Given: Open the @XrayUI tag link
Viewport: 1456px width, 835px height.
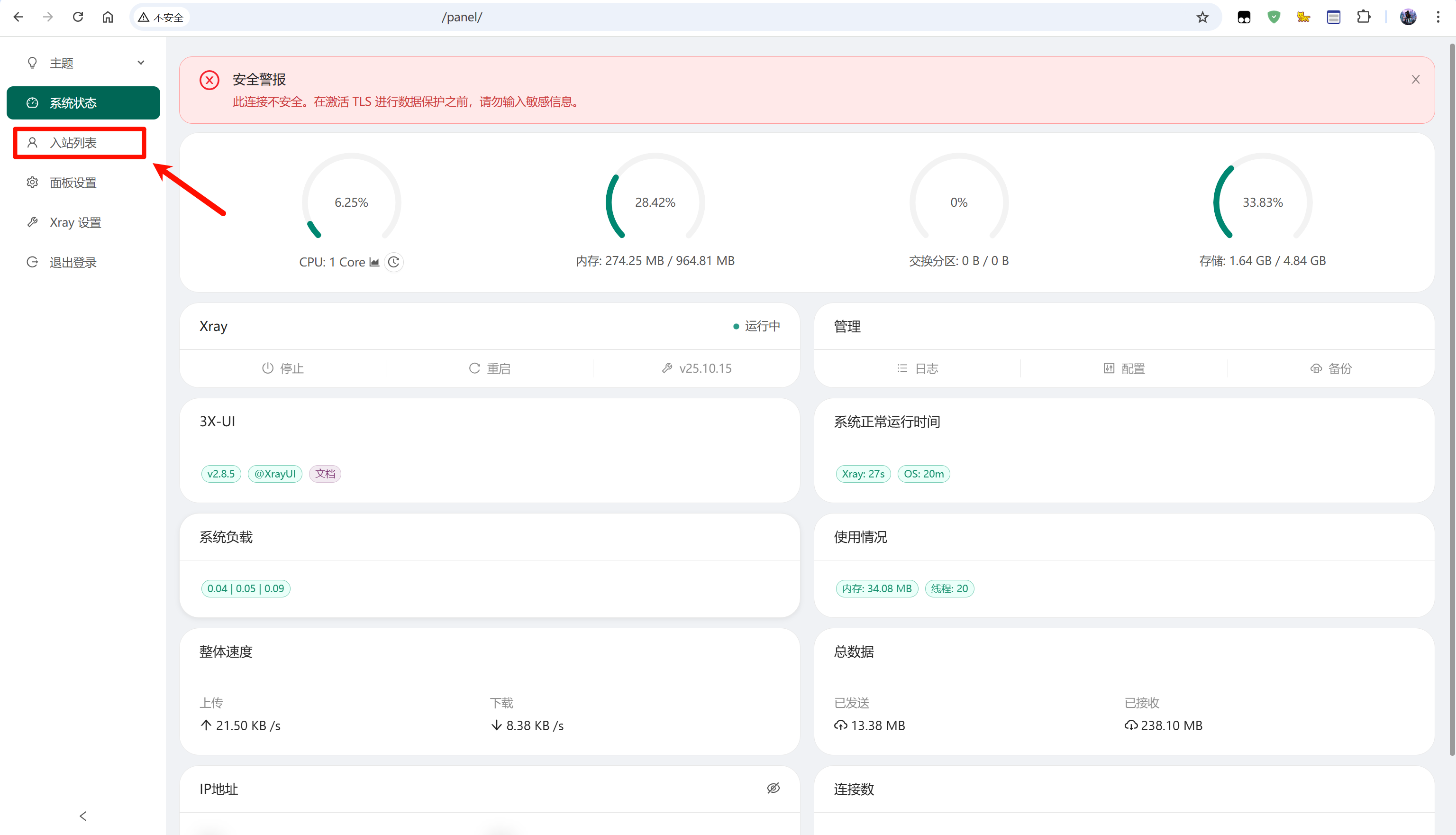Looking at the screenshot, I should click(274, 474).
